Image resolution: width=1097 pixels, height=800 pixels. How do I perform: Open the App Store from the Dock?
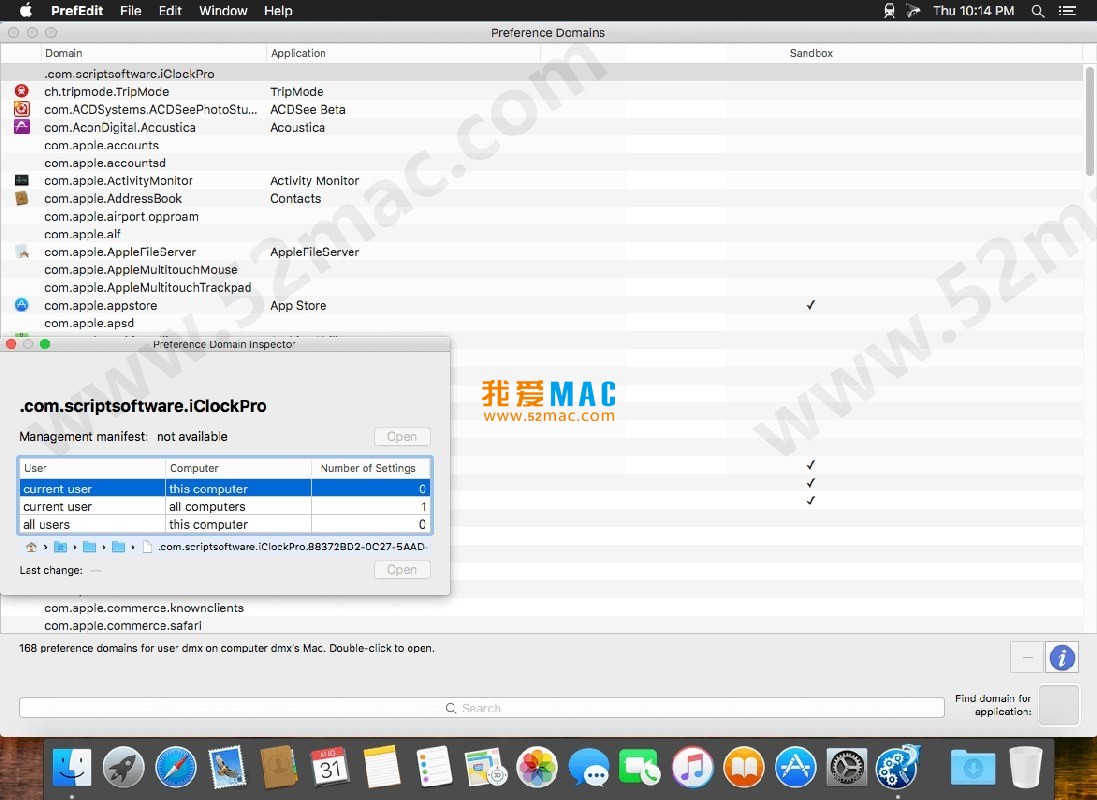coord(795,768)
